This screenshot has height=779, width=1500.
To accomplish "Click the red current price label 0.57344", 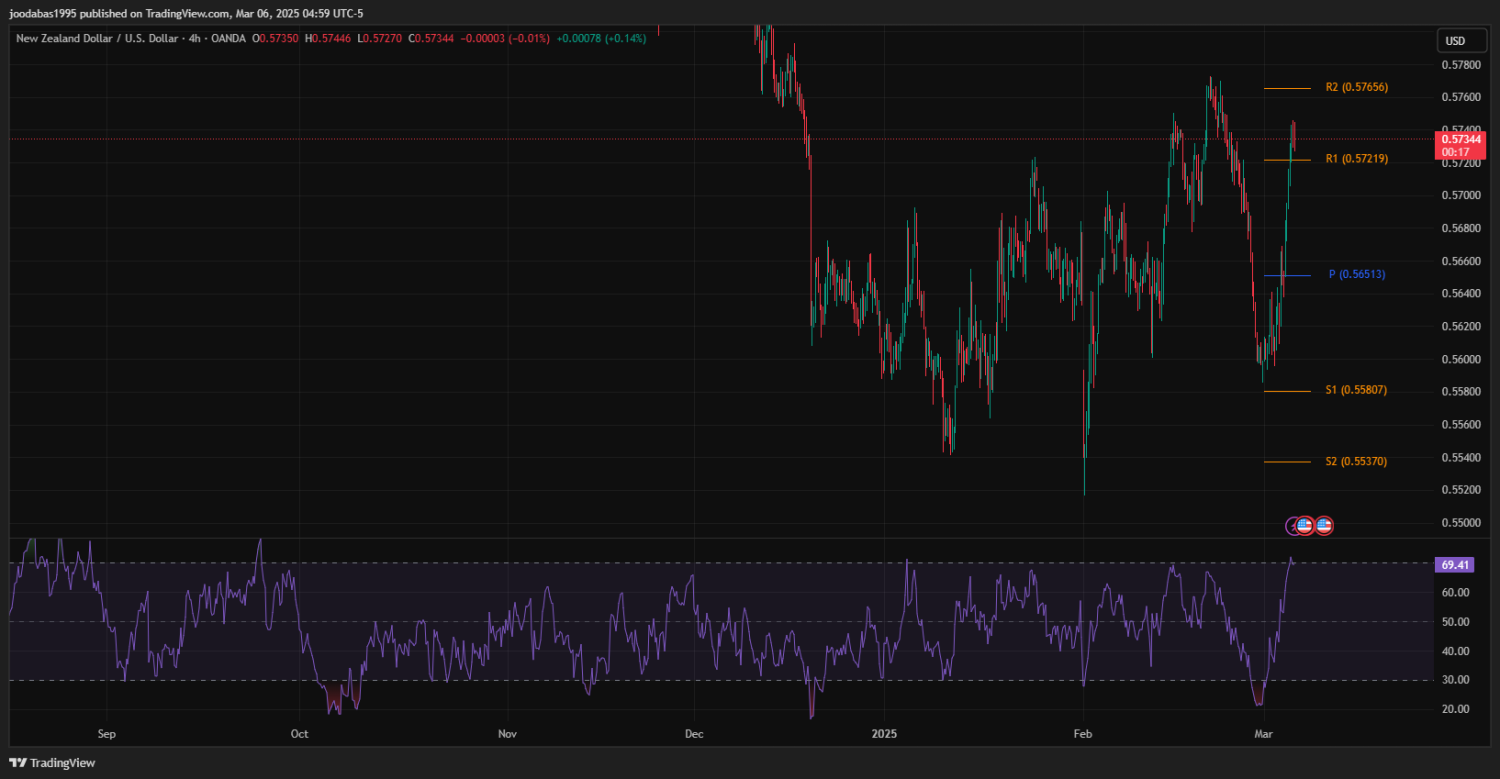I will [1460, 140].
